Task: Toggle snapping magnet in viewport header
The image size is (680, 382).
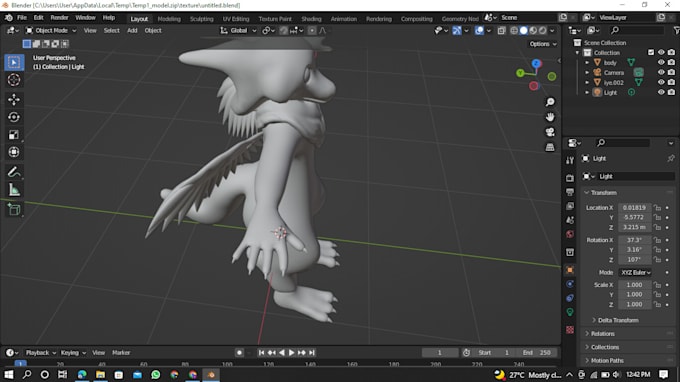Action: 284,30
